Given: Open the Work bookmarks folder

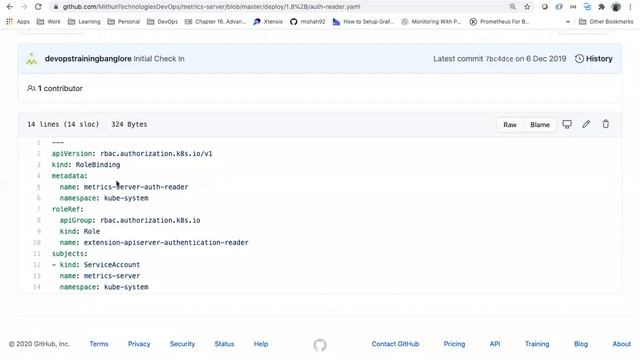Looking at the screenshot, I should point(49,22).
